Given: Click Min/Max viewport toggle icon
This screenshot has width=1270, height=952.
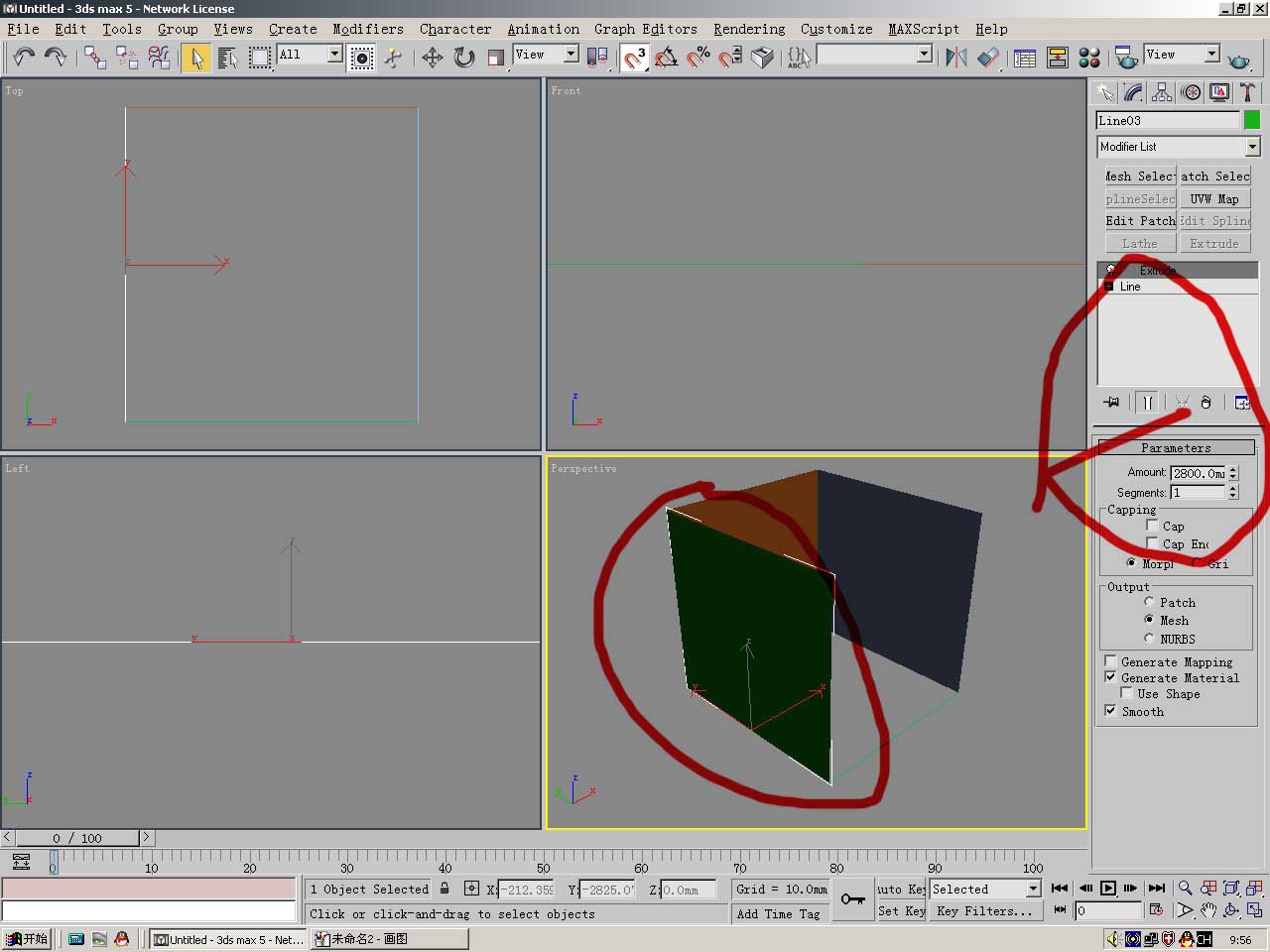Looking at the screenshot, I should point(1254,909).
